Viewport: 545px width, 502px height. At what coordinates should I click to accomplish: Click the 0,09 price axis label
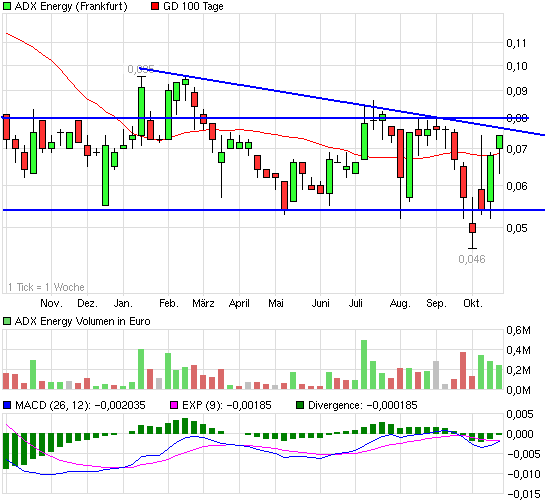point(516,91)
